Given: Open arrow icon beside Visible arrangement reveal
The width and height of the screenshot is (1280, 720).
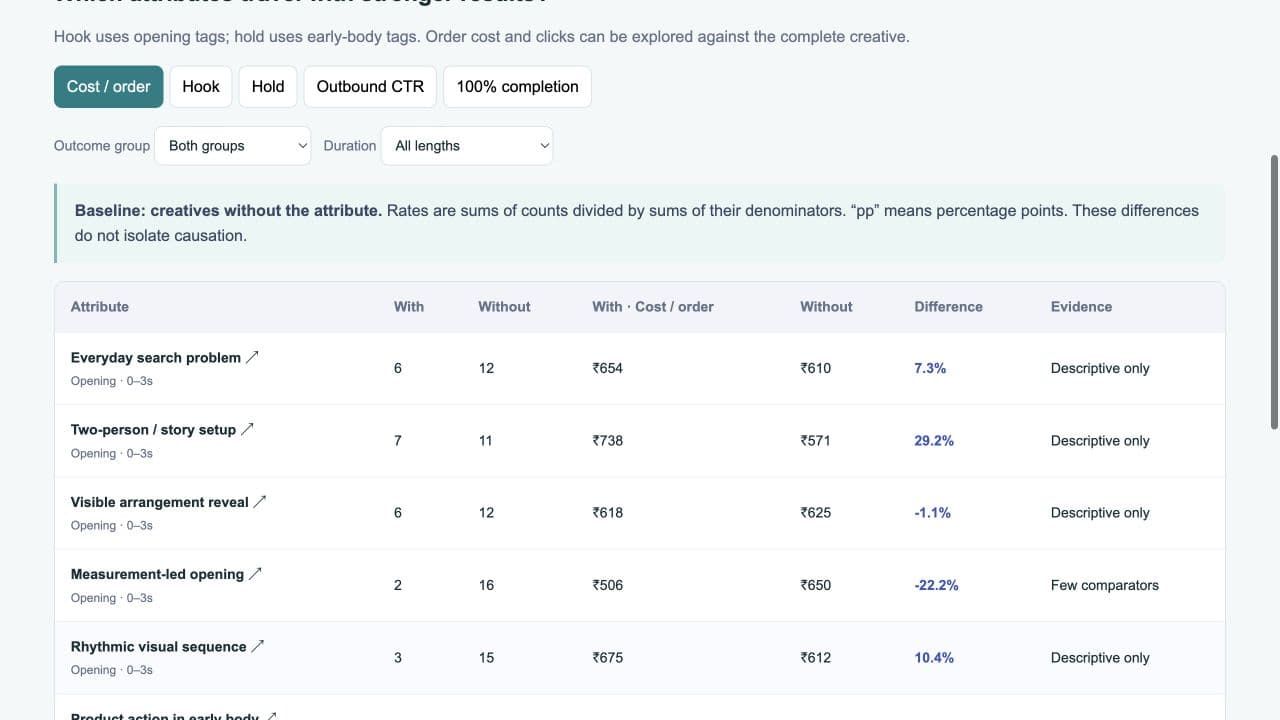Looking at the screenshot, I should pos(260,502).
